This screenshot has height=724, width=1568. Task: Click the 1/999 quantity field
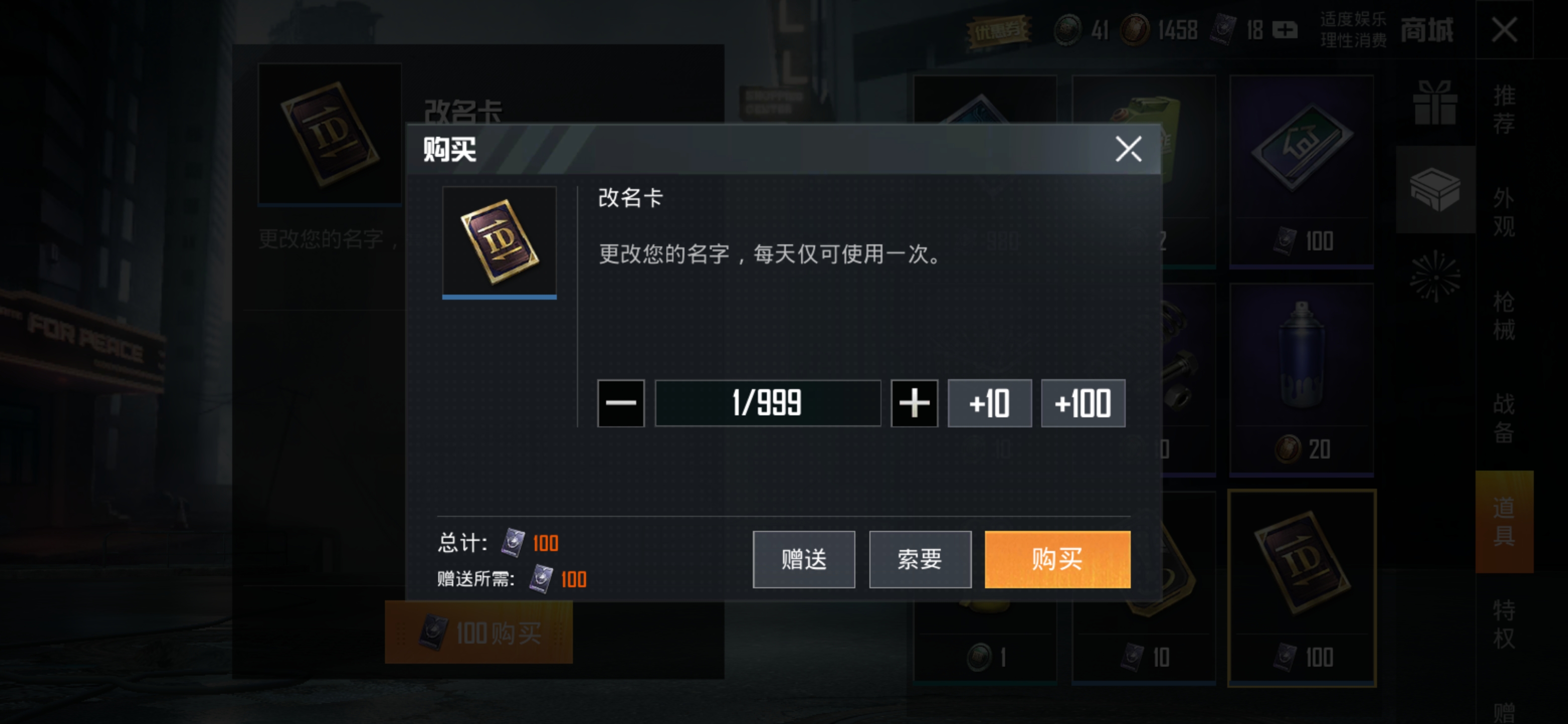tap(767, 403)
